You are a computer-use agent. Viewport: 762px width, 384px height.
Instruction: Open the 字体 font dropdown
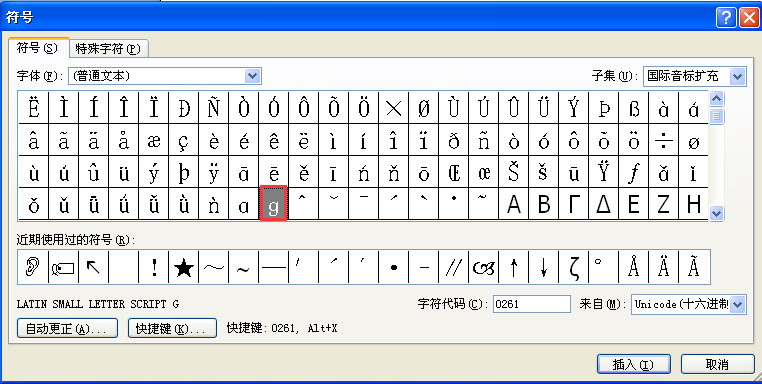[x=252, y=76]
